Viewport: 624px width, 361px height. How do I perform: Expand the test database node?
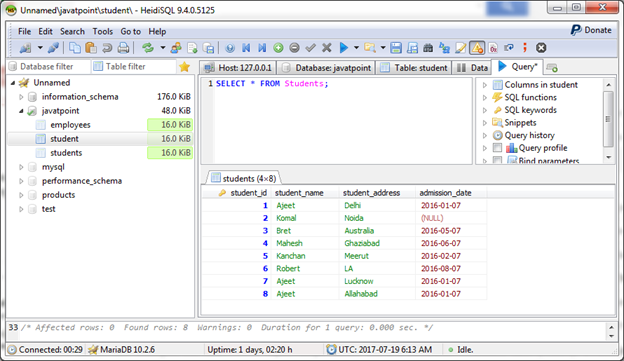pyautogui.click(x=21, y=209)
